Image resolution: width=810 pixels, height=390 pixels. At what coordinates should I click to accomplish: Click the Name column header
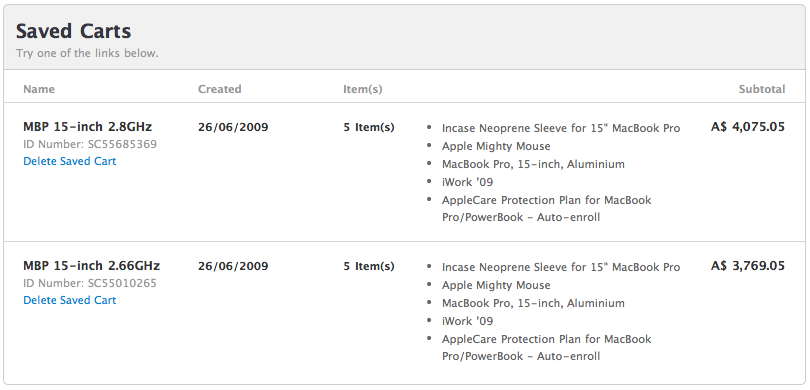click(x=39, y=89)
